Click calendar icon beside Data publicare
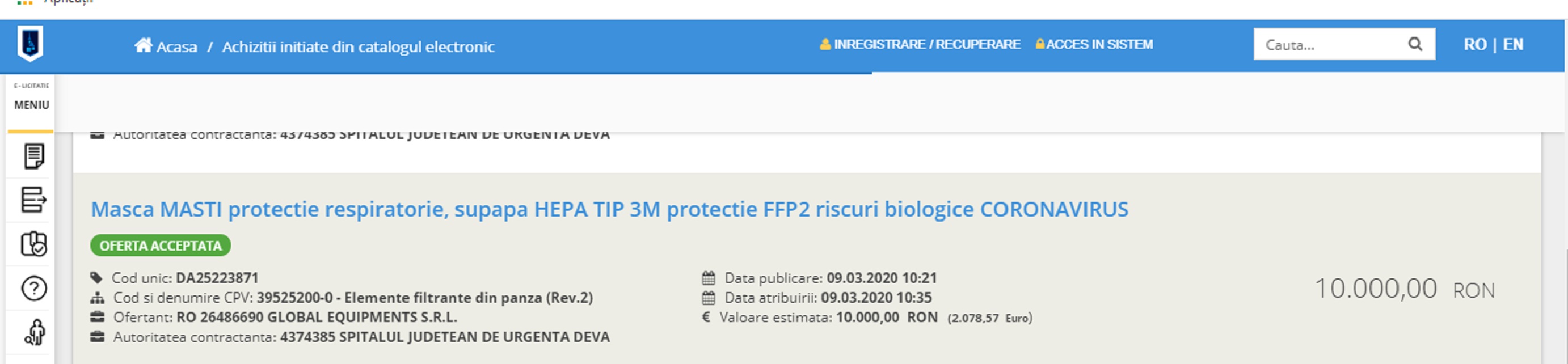 click(708, 278)
